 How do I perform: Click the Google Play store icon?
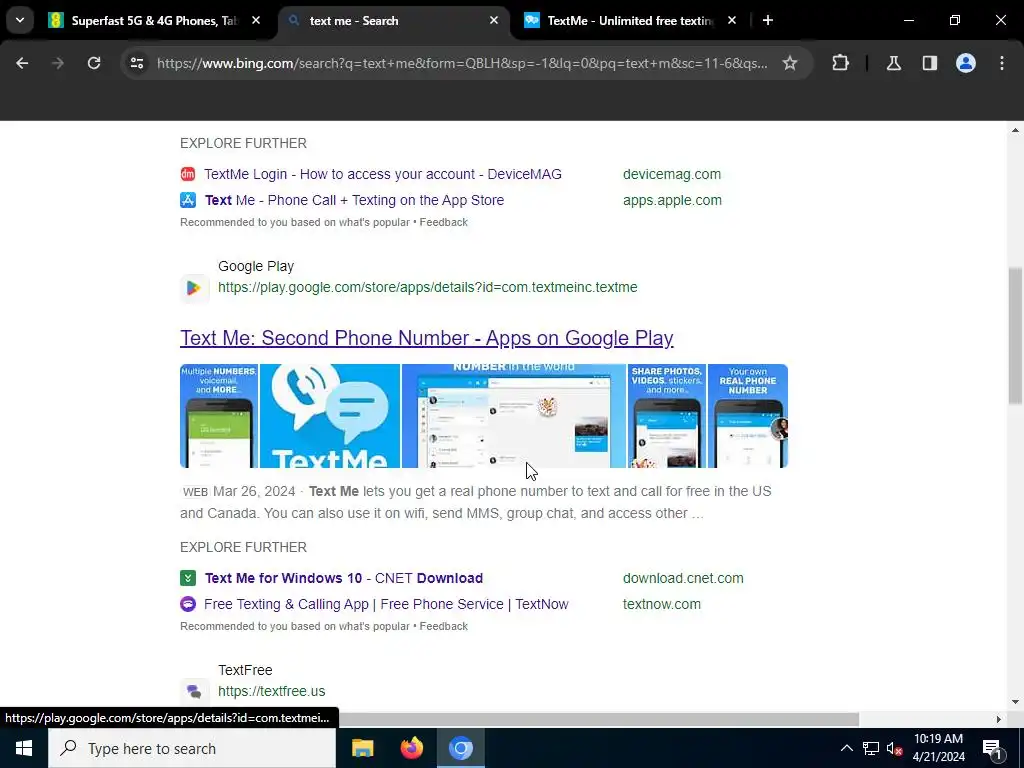(194, 288)
